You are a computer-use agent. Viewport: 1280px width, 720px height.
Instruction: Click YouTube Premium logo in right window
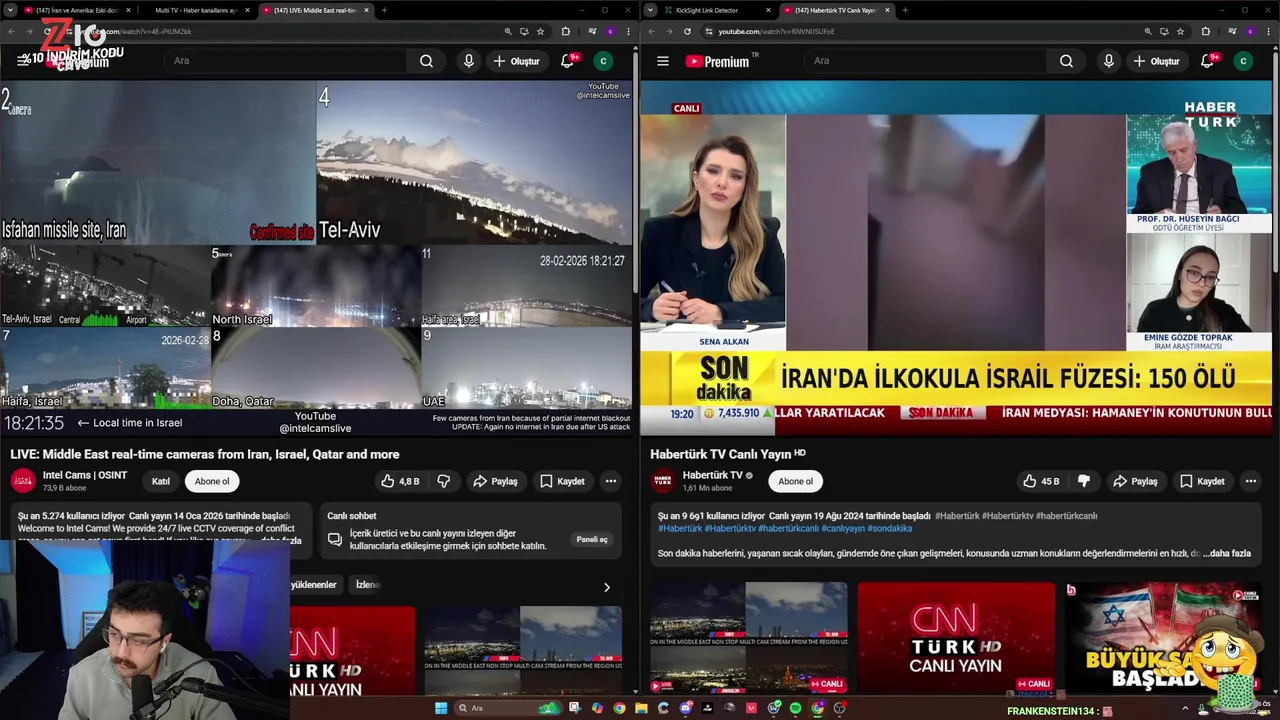(x=717, y=61)
